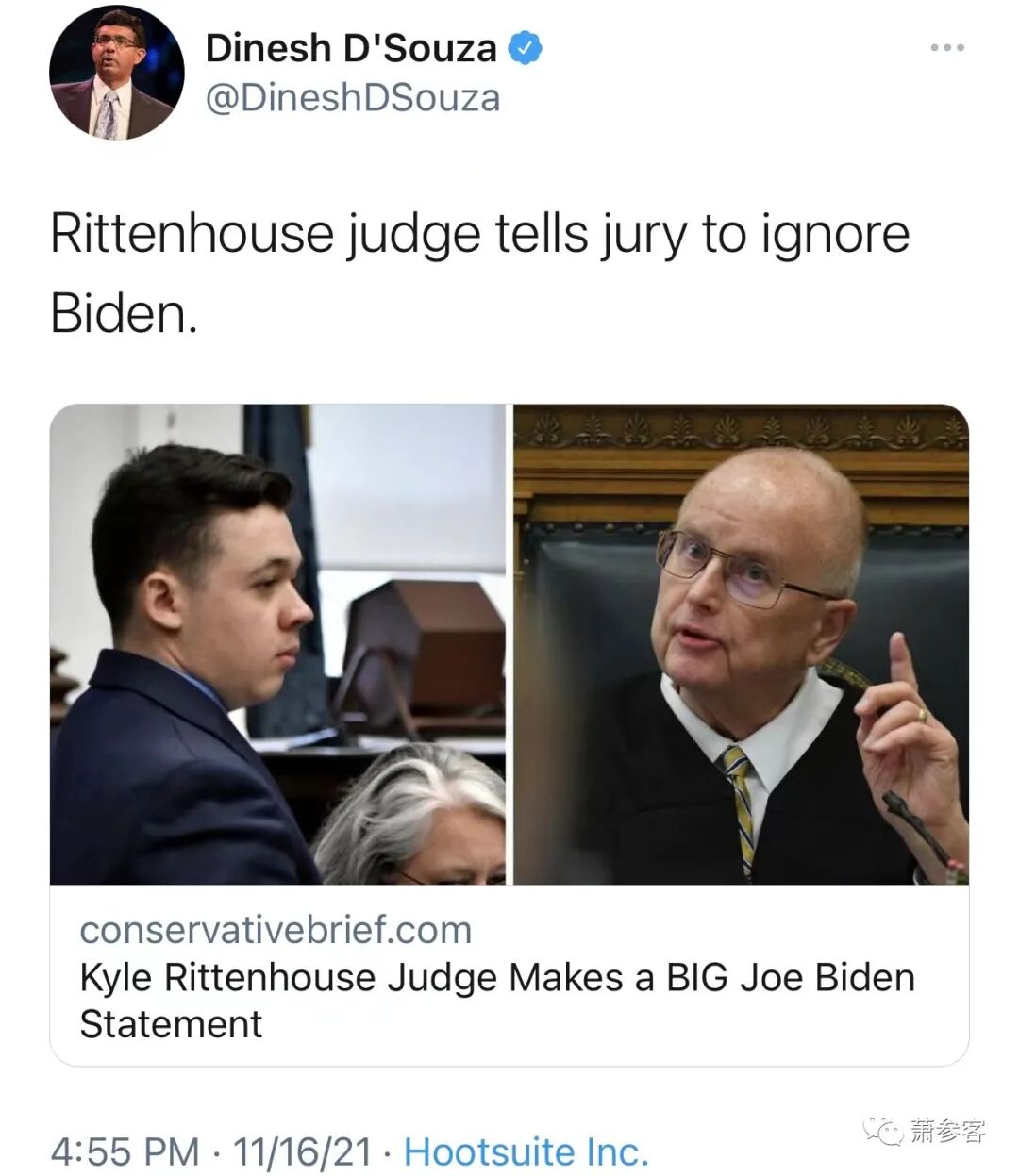This screenshot has height=1176, width=1019.
Task: Open Dinesh D'Souza's profile avatar
Action: tap(116, 72)
